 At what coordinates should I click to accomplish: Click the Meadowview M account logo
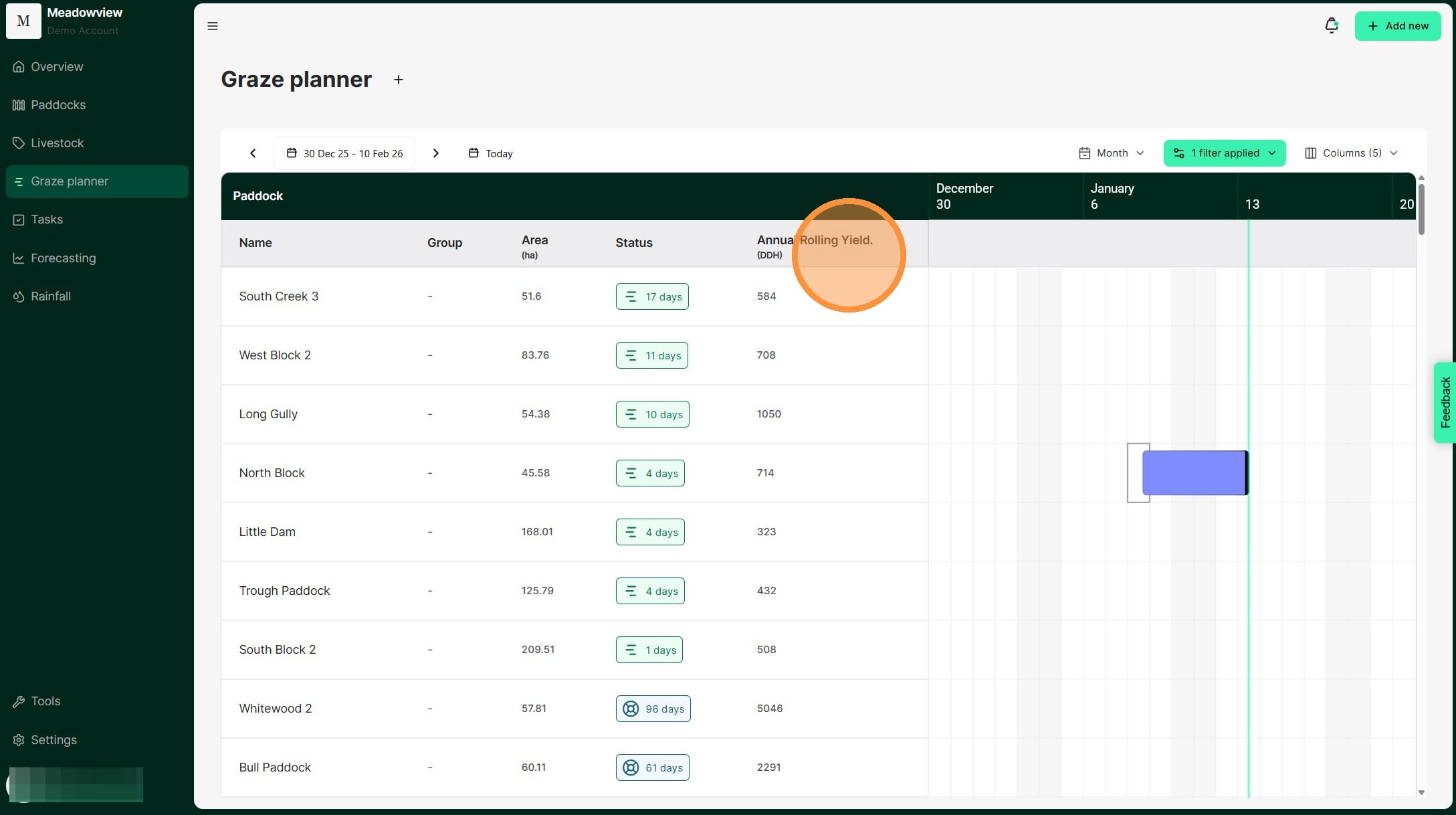click(x=23, y=21)
